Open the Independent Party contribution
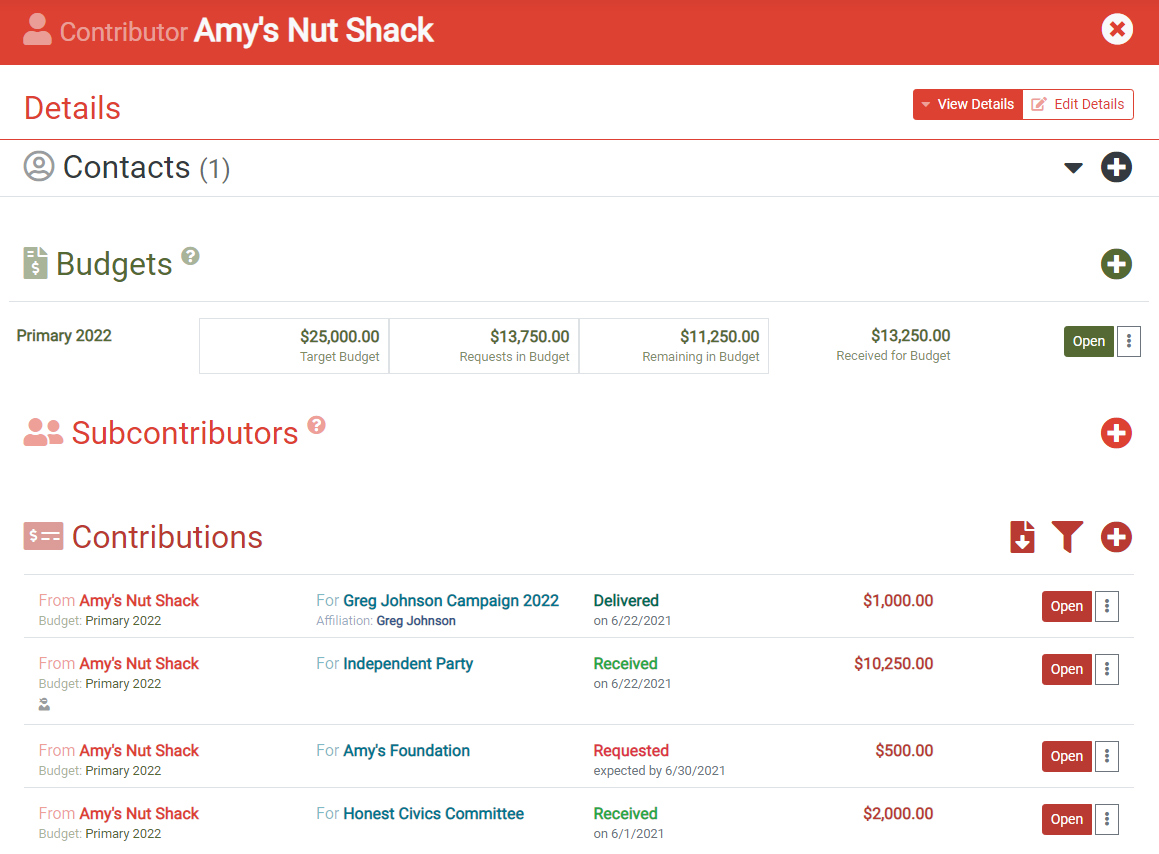This screenshot has height=854, width=1159. pyautogui.click(x=1066, y=669)
